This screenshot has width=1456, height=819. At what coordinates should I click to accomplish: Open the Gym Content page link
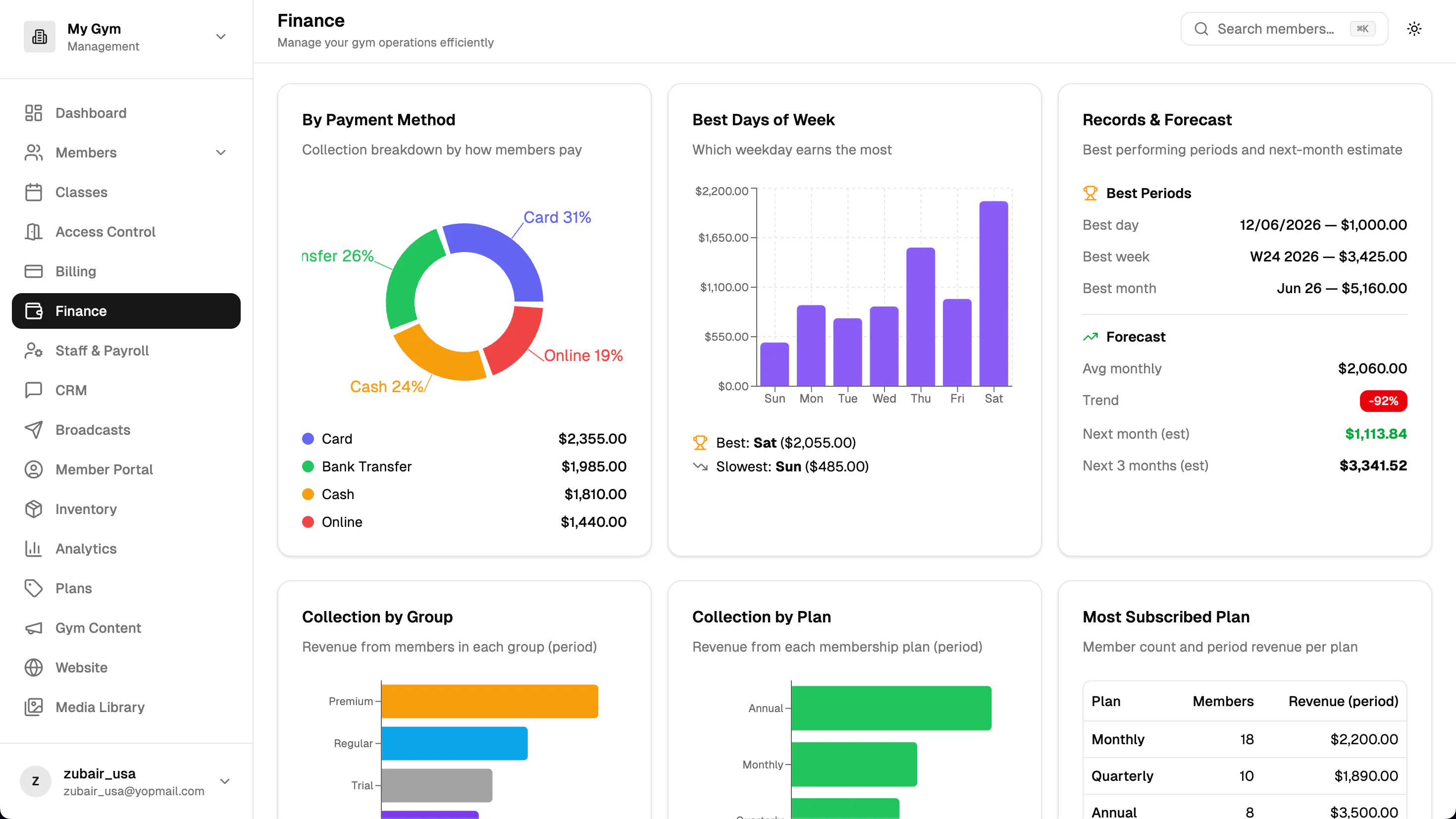coord(126,627)
